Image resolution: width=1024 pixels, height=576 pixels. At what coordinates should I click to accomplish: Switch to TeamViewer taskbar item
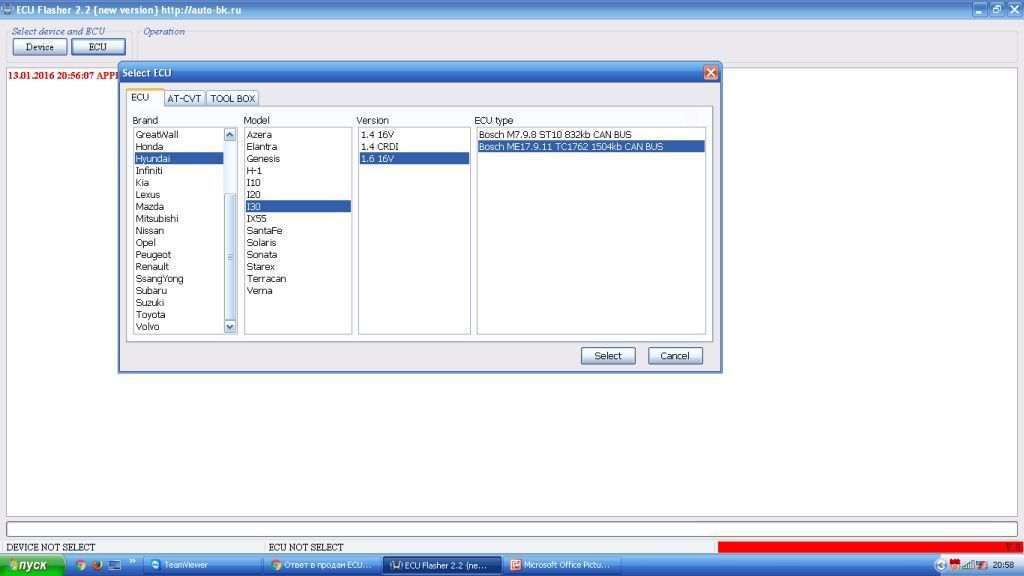coord(201,565)
